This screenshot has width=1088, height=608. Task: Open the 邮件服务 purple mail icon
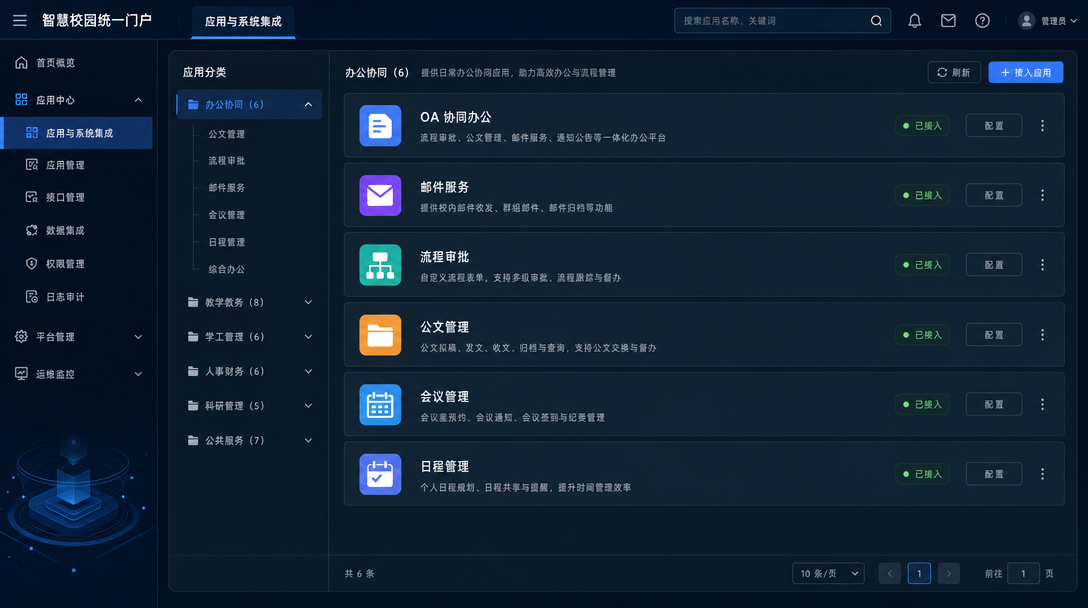tap(380, 195)
